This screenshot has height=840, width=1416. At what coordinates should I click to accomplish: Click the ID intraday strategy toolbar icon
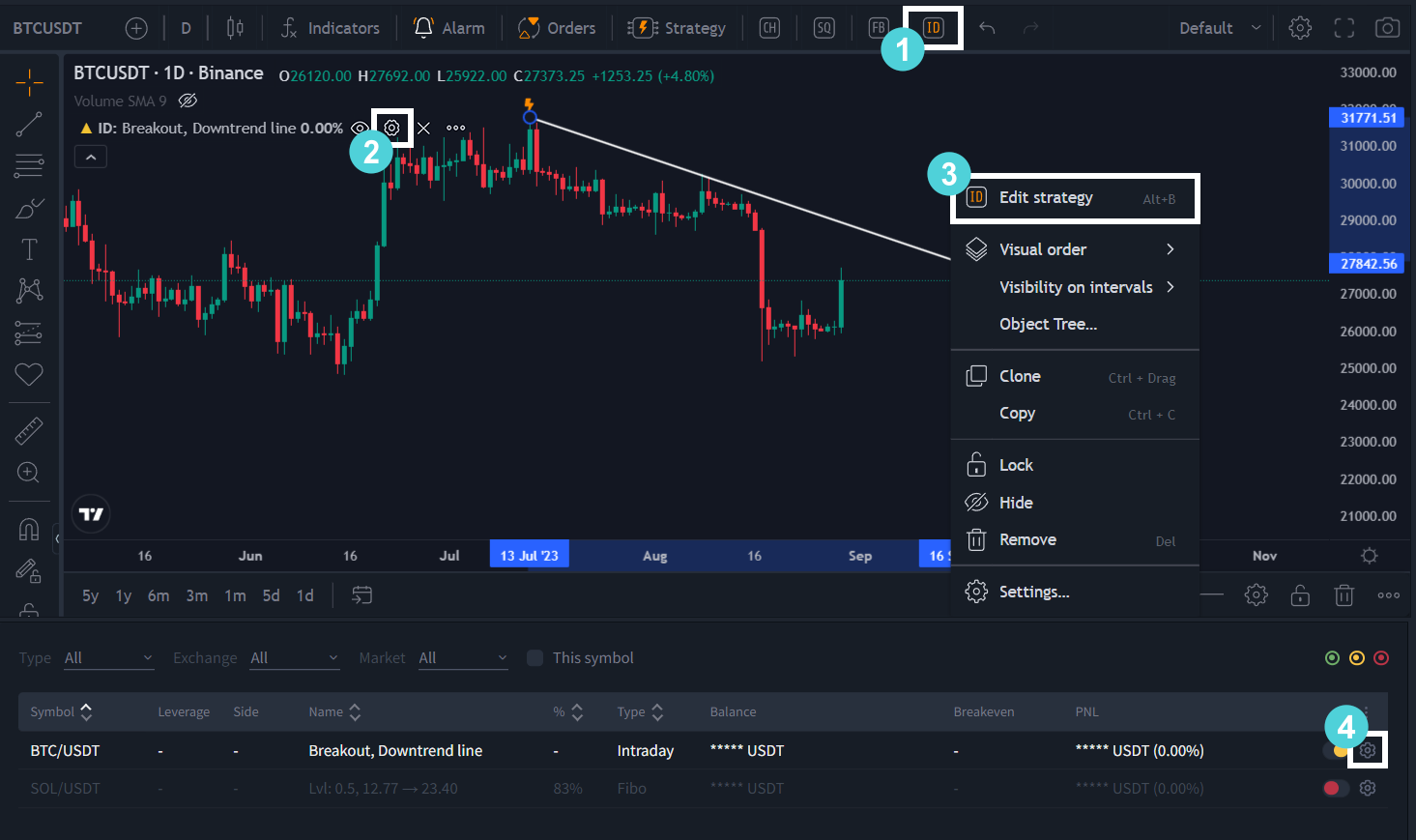click(933, 28)
